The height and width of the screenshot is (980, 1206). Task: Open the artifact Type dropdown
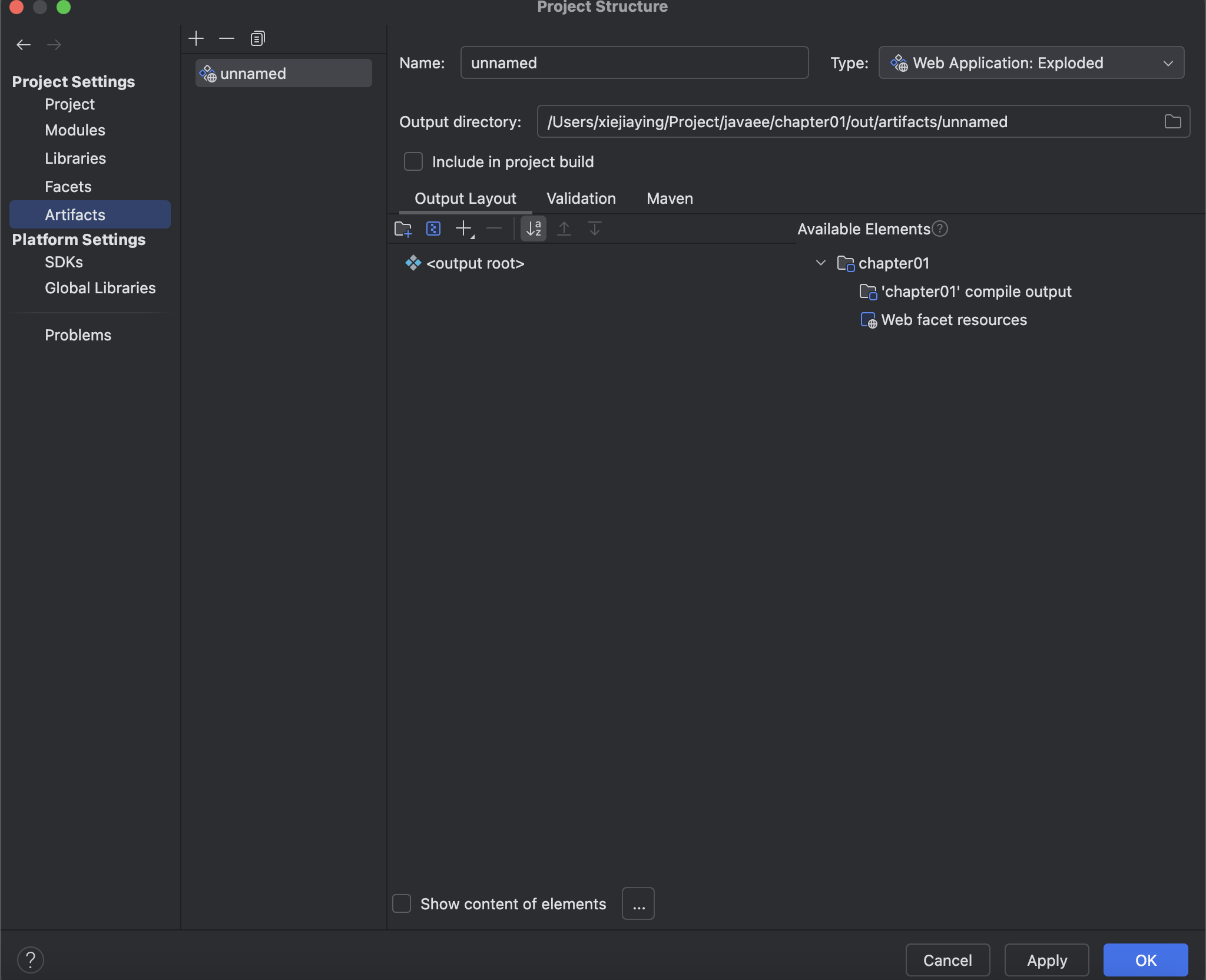coord(1031,62)
